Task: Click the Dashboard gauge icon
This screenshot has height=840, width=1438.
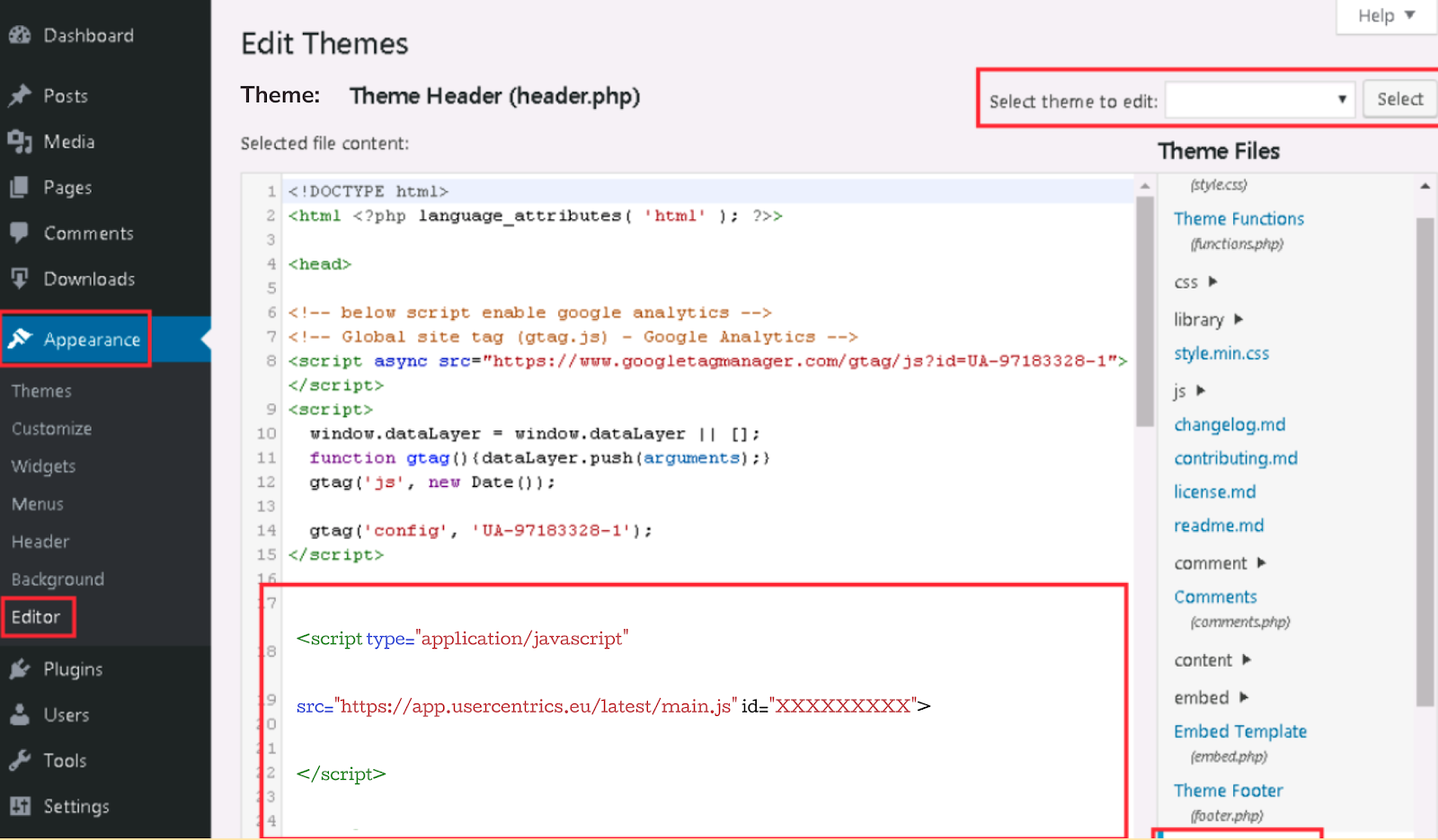Action: (x=20, y=35)
